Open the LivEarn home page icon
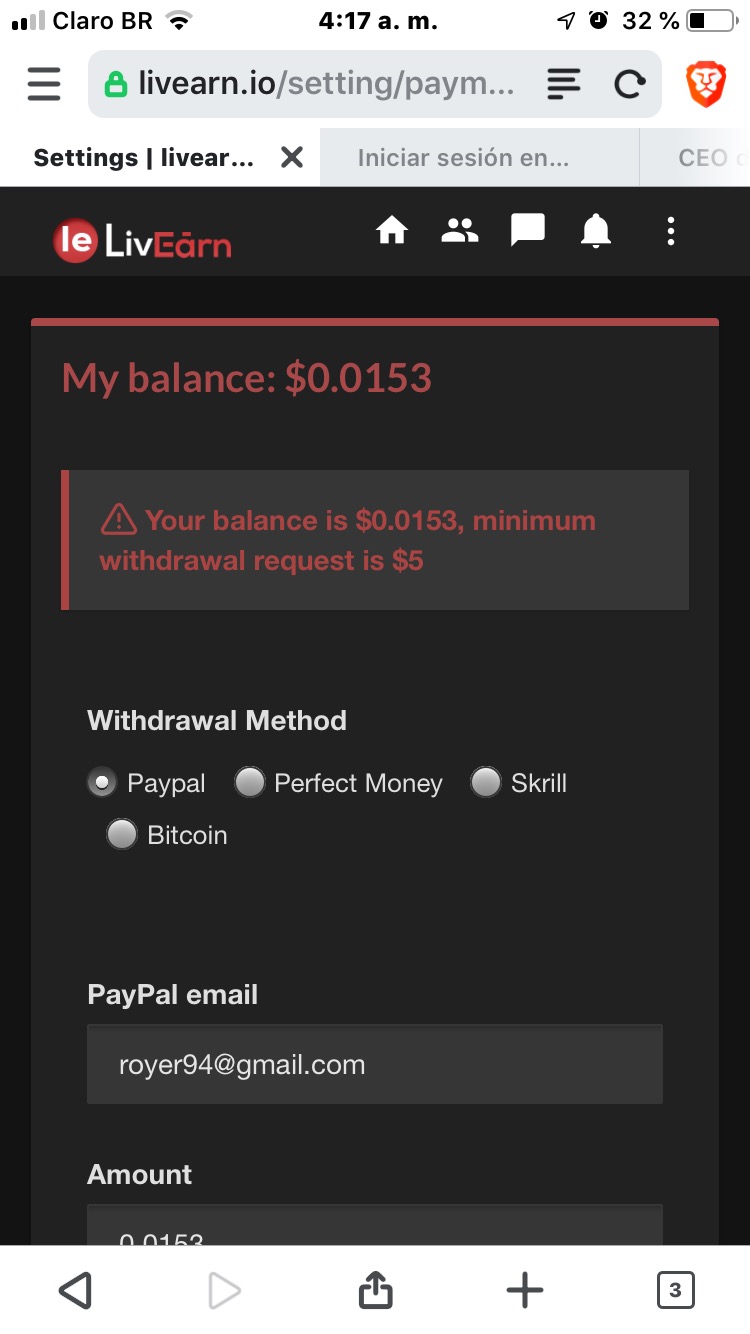 392,232
